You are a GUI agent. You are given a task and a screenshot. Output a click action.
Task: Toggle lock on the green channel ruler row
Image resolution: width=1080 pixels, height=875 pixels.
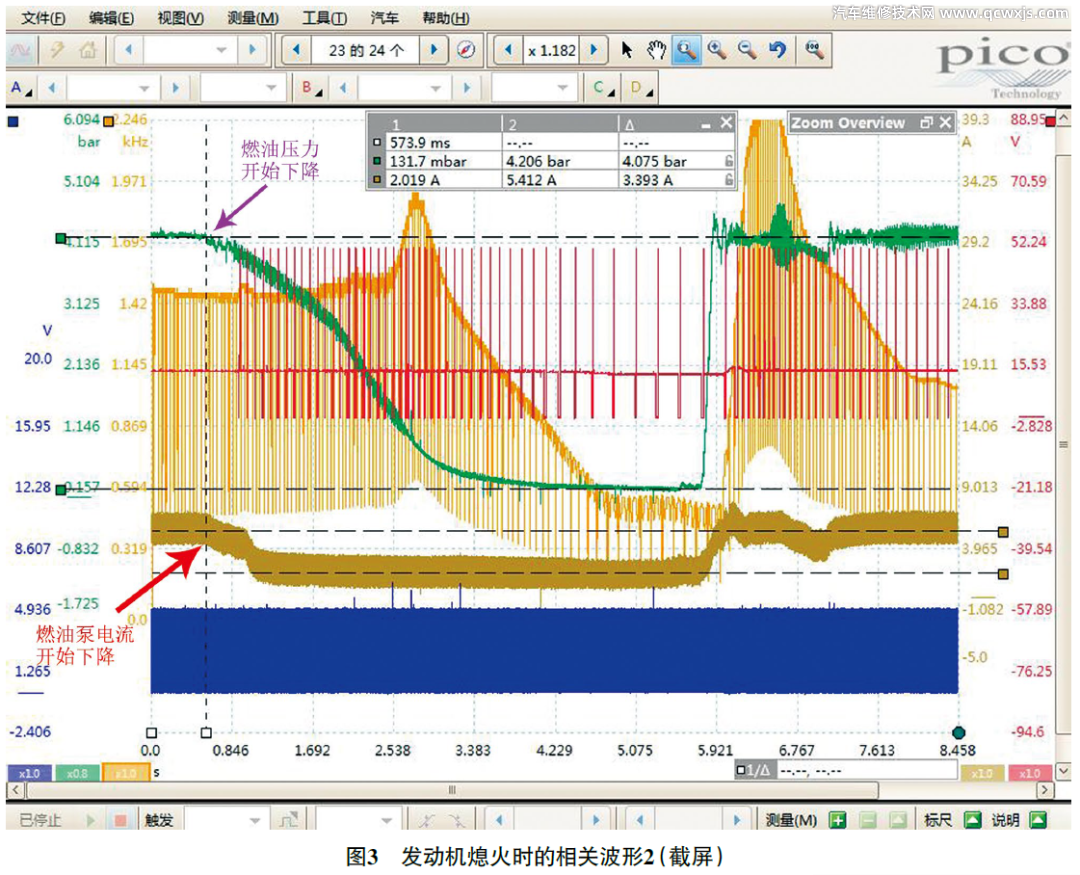click(729, 161)
